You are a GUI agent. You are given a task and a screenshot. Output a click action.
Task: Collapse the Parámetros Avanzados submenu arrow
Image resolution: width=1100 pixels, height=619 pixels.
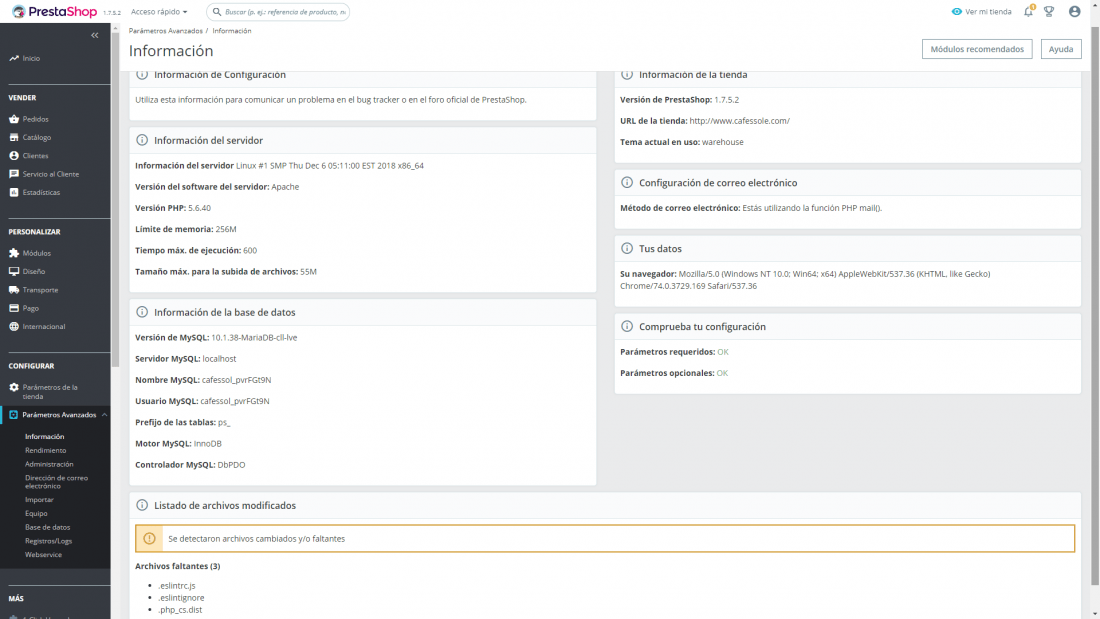(105, 415)
